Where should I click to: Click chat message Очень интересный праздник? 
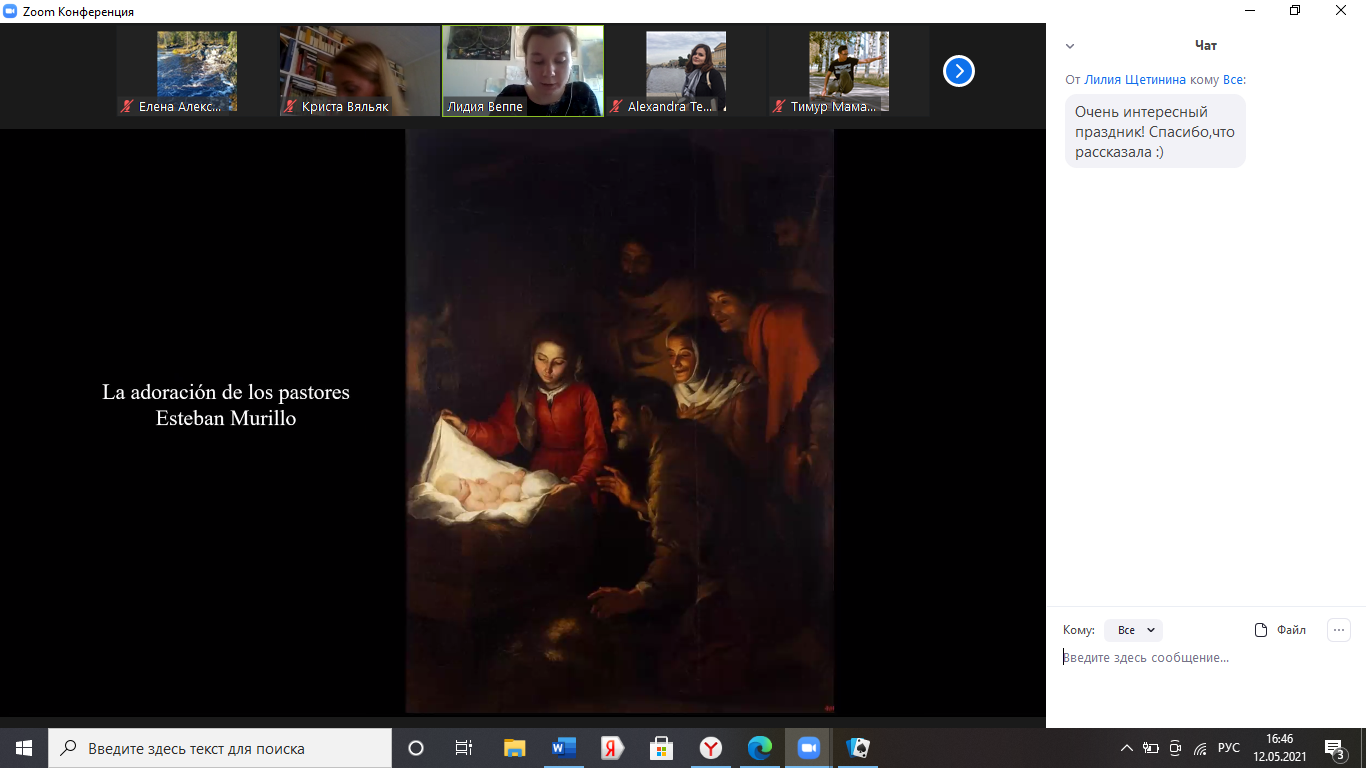click(1155, 131)
